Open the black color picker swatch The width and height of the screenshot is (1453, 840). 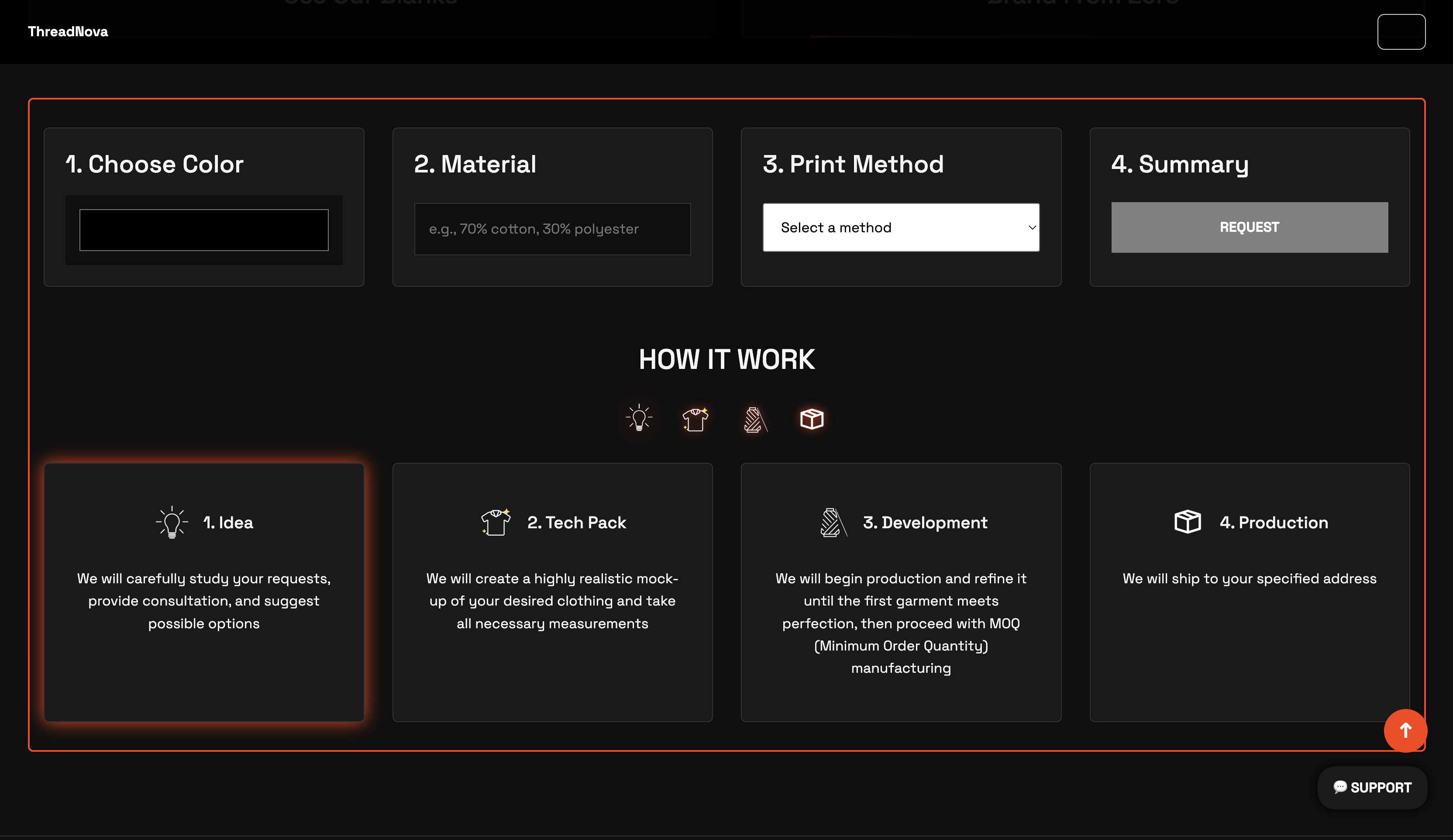pyautogui.click(x=203, y=230)
